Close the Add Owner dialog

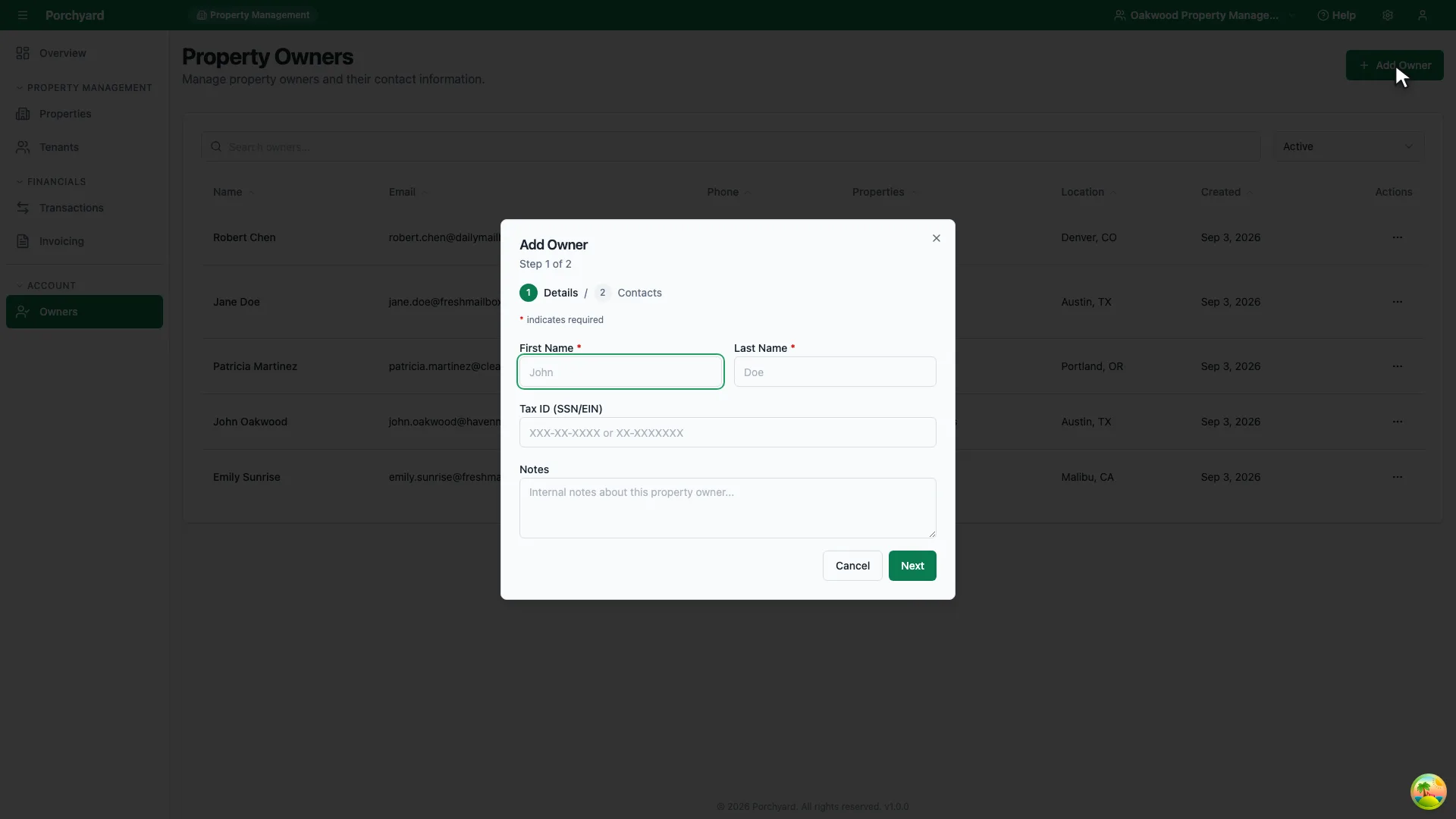point(937,238)
